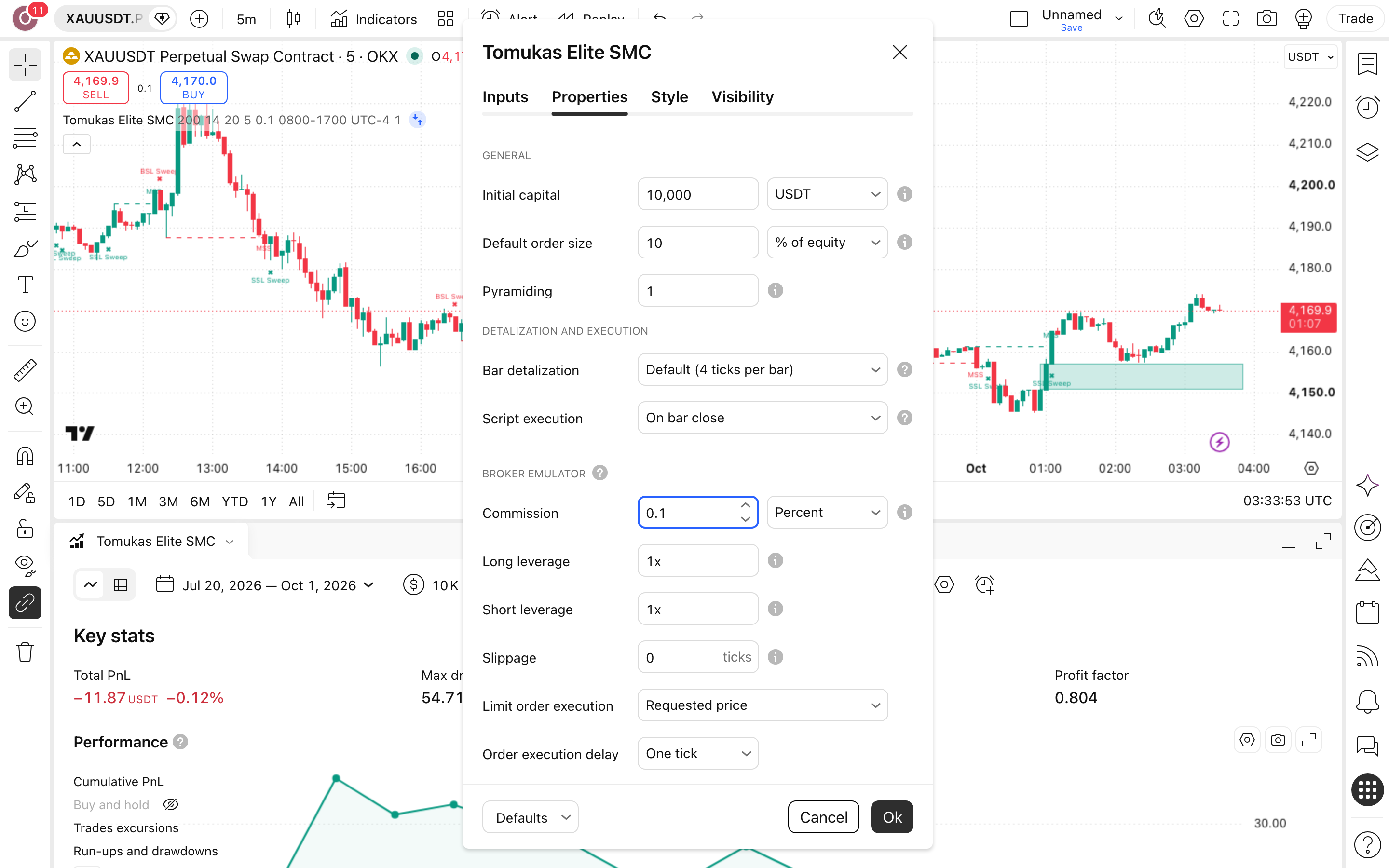Activate the Zoom in tool
This screenshot has width=1389, height=868.
(25, 407)
